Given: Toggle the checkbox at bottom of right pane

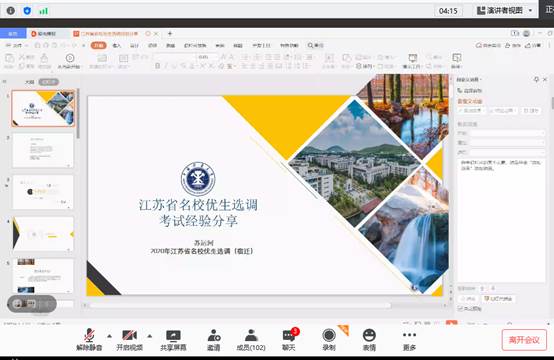Looking at the screenshot, I should coord(460,308).
